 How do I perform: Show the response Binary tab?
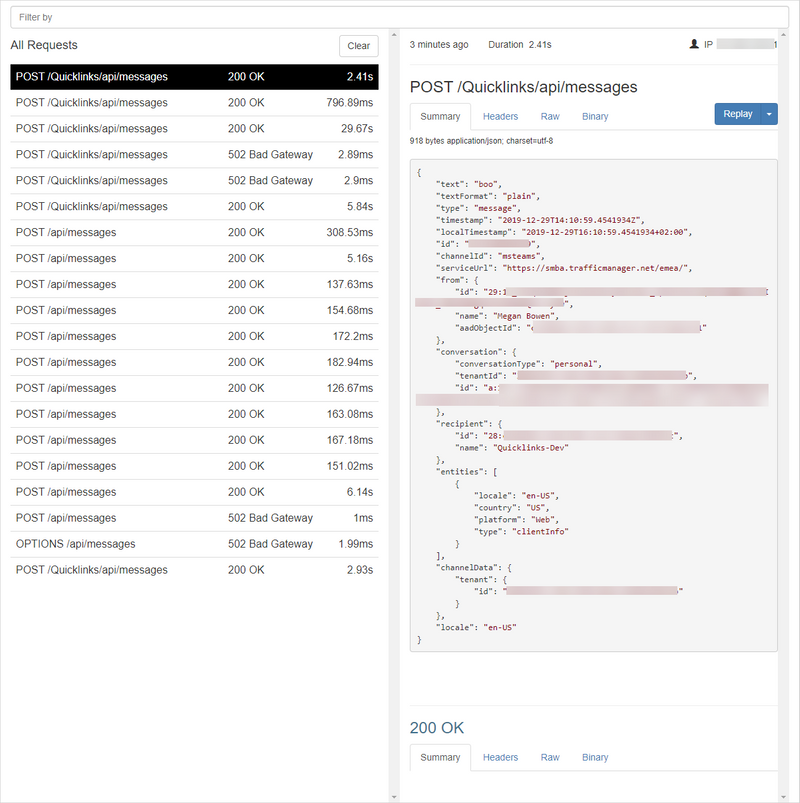(595, 758)
